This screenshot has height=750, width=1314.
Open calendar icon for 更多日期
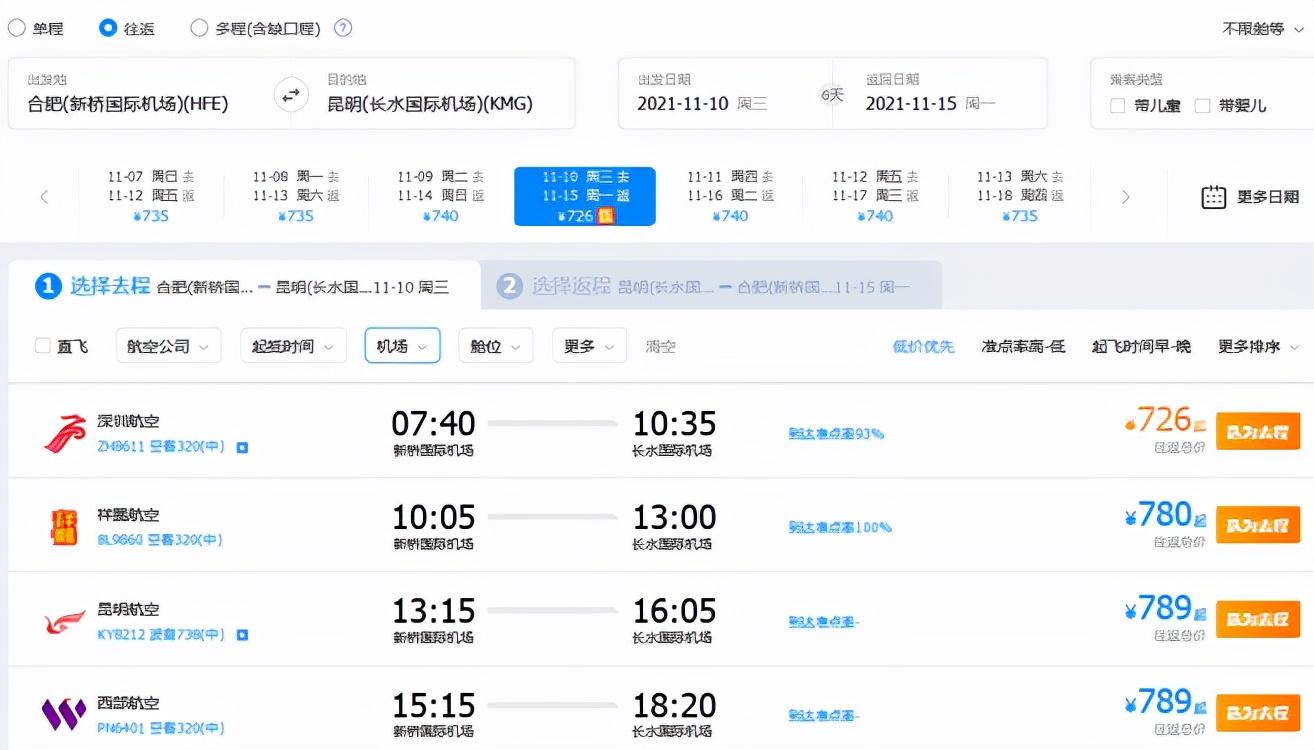[1214, 197]
